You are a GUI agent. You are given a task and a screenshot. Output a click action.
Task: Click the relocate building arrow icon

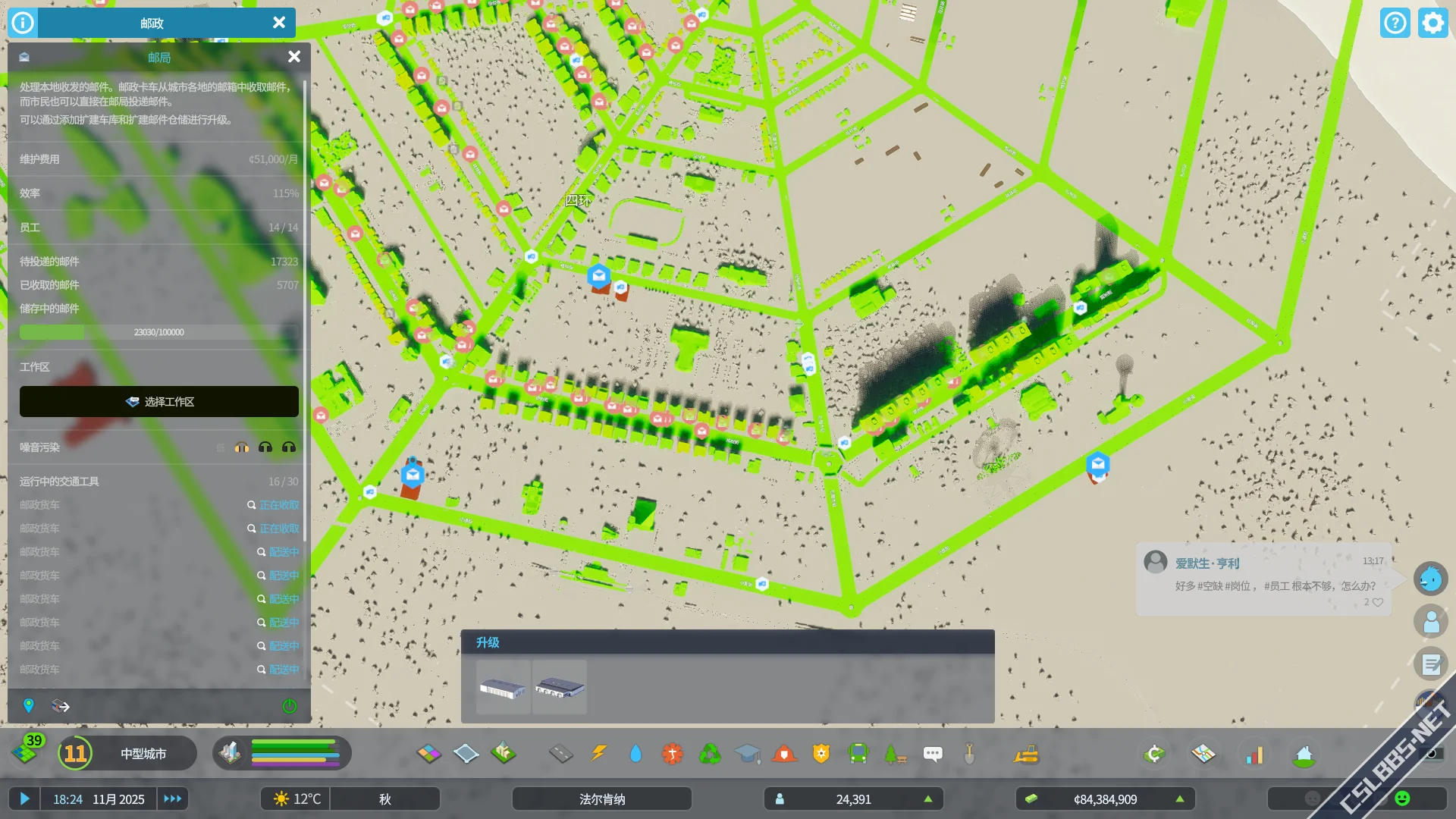click(61, 706)
